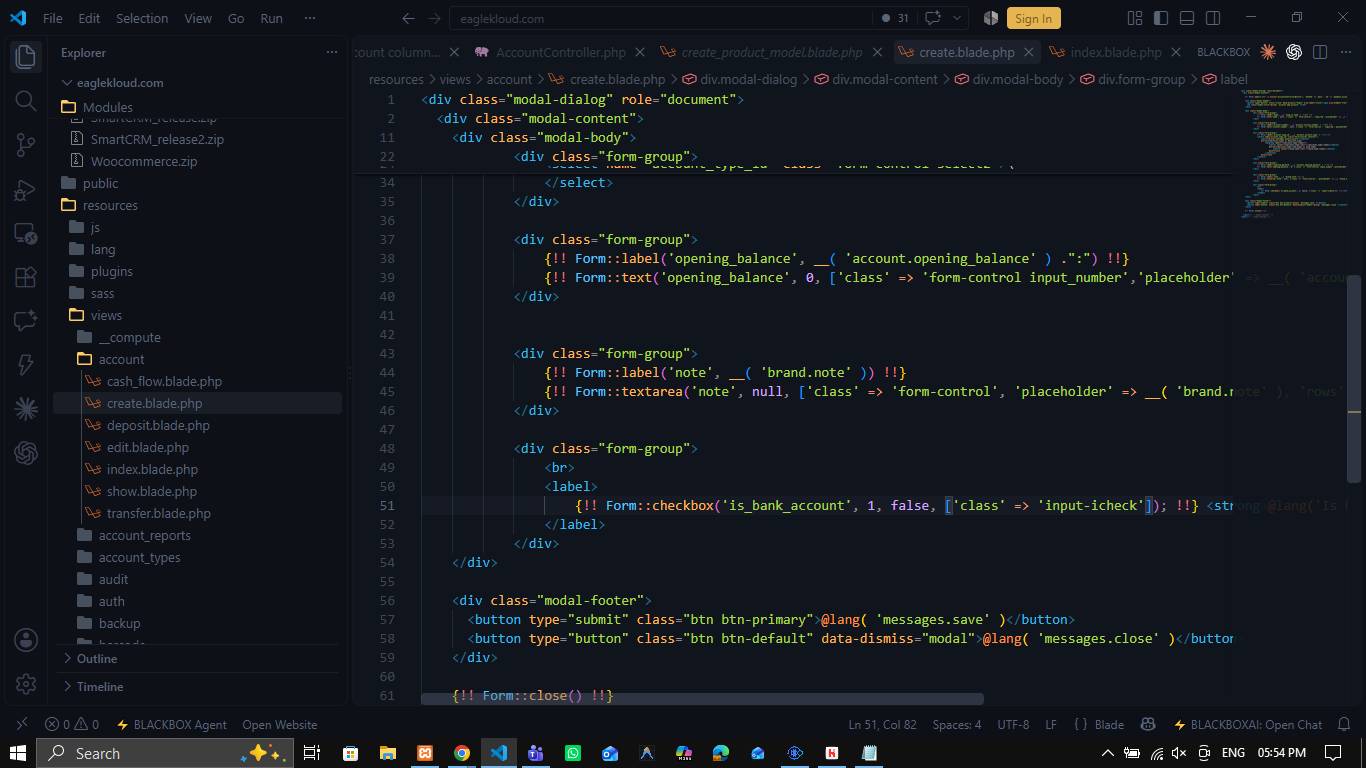The height and width of the screenshot is (768, 1366).
Task: Toggle Secondary Side Bar layout button
Action: pyautogui.click(x=1213, y=18)
